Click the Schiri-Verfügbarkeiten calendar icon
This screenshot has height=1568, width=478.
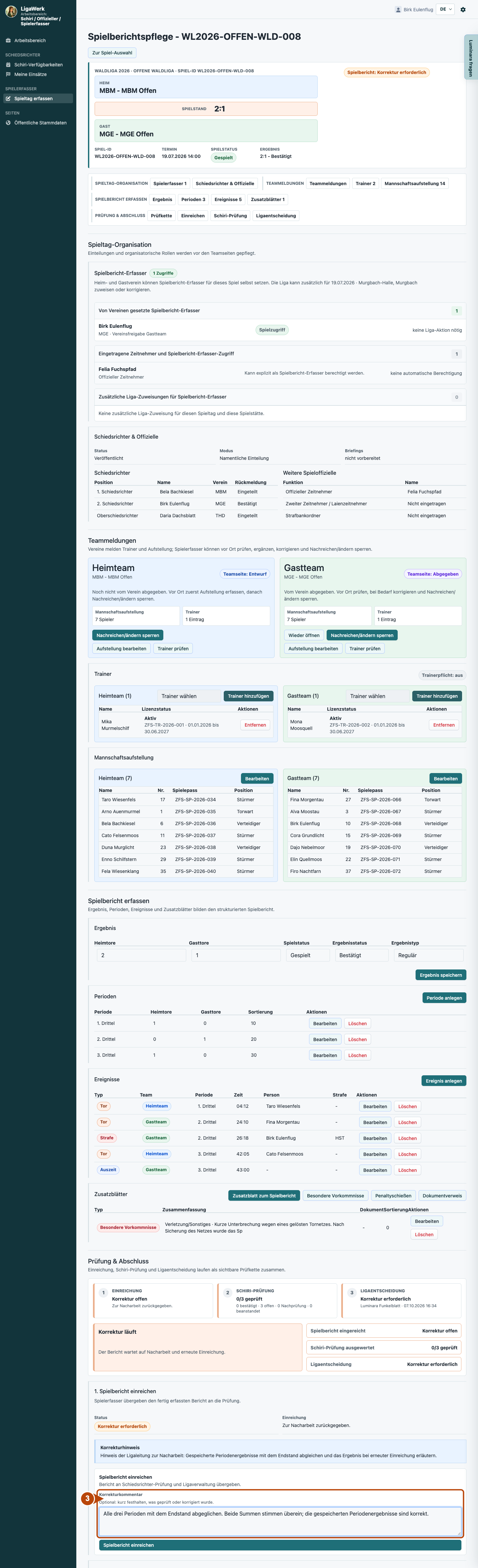pyautogui.click(x=8, y=64)
